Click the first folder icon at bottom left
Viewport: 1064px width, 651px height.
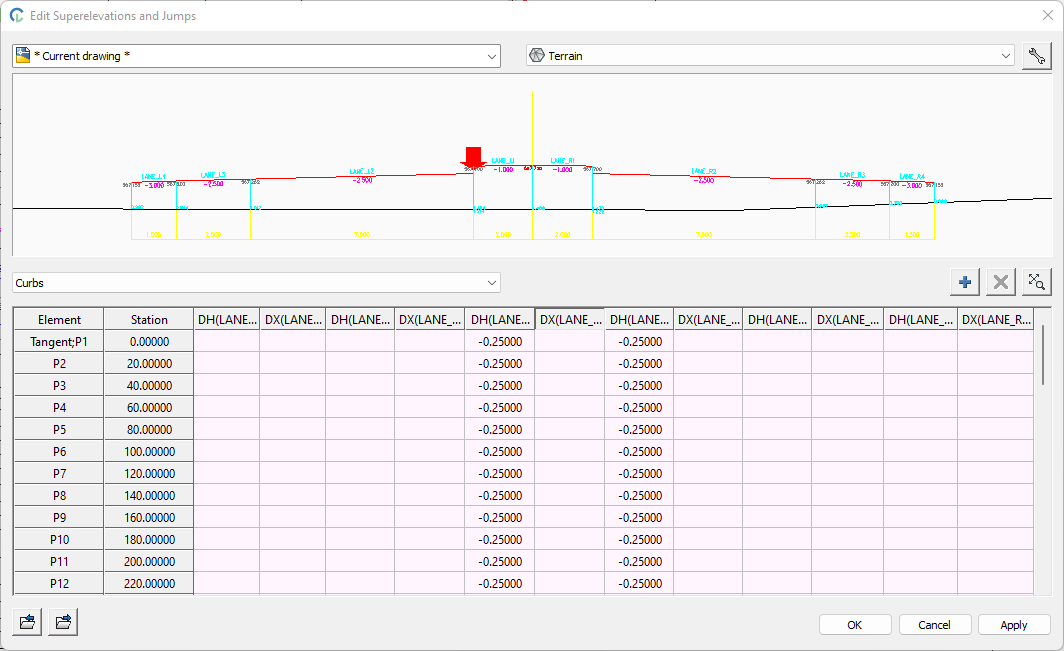pyautogui.click(x=28, y=622)
